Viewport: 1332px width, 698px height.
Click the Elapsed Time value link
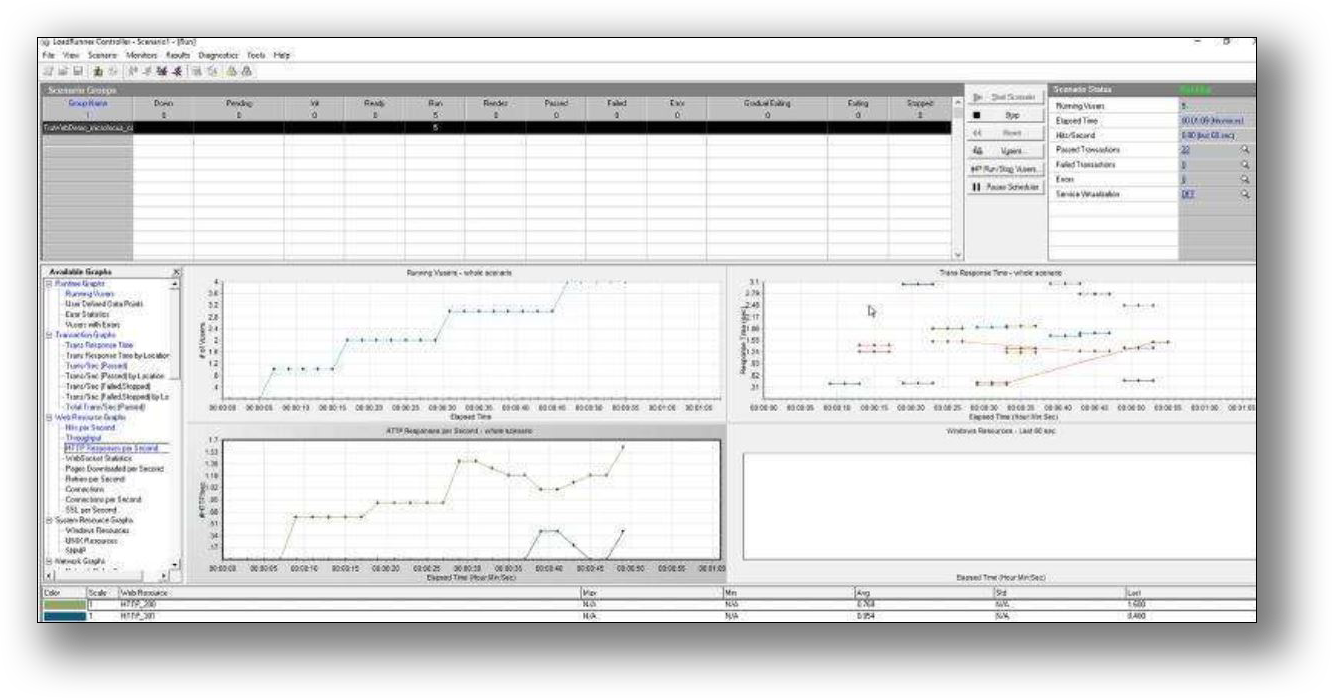point(1211,119)
